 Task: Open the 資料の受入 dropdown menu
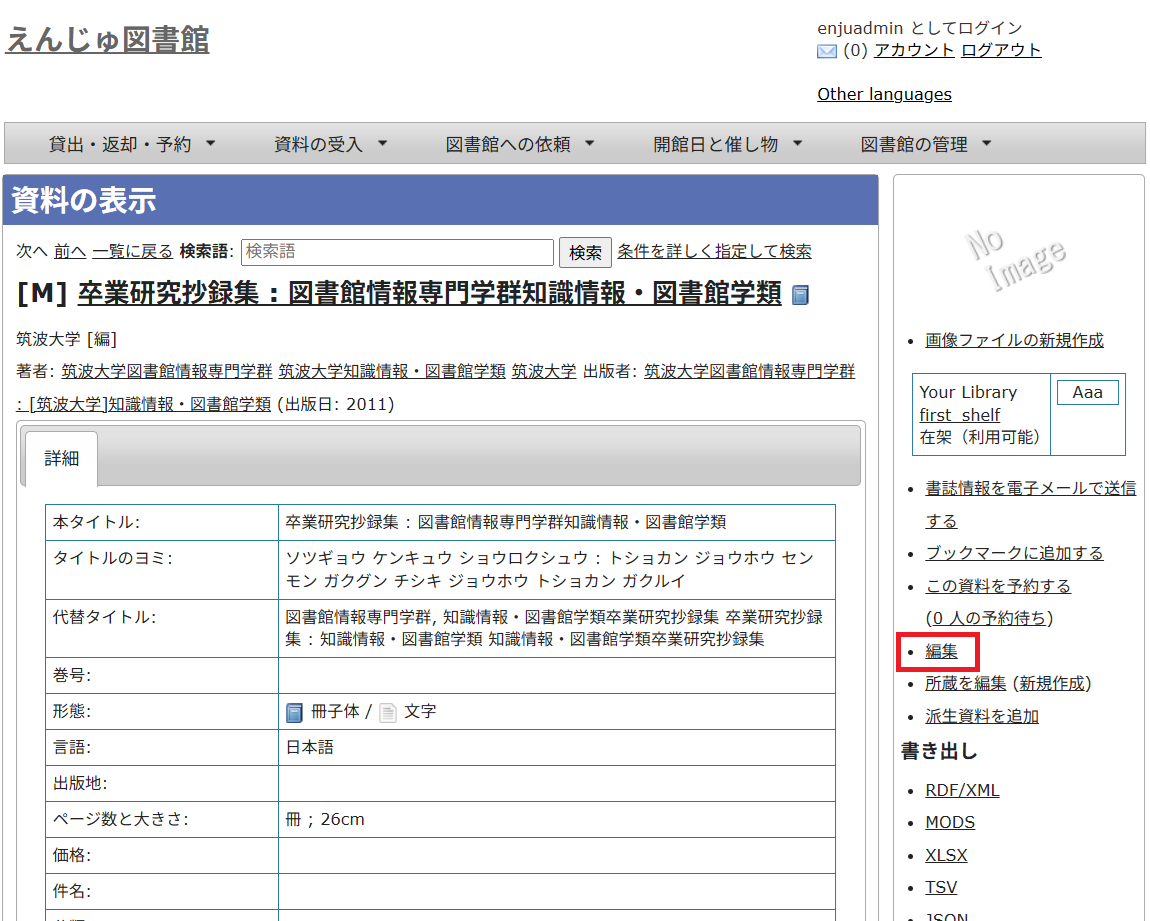point(331,144)
